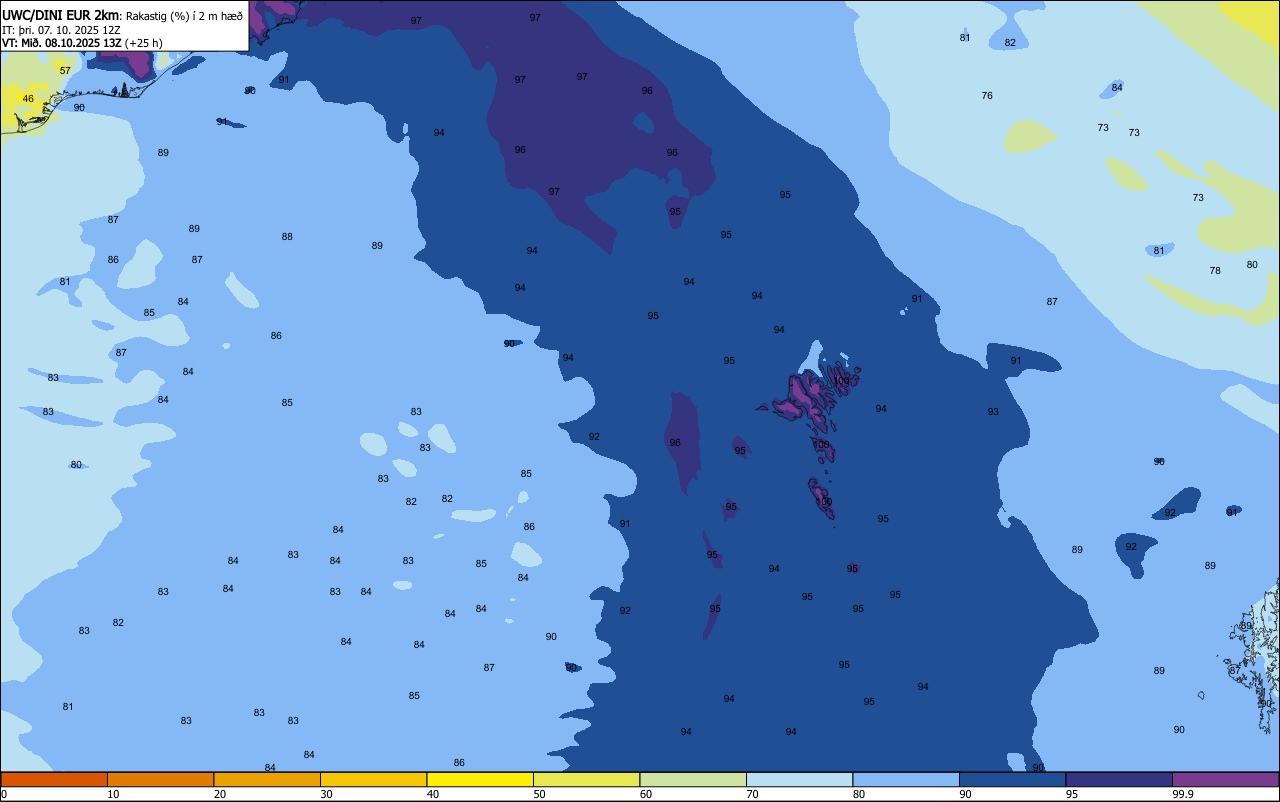The image size is (1280, 802).
Task: Click the humidity value "46" on the map
Action: (28, 99)
